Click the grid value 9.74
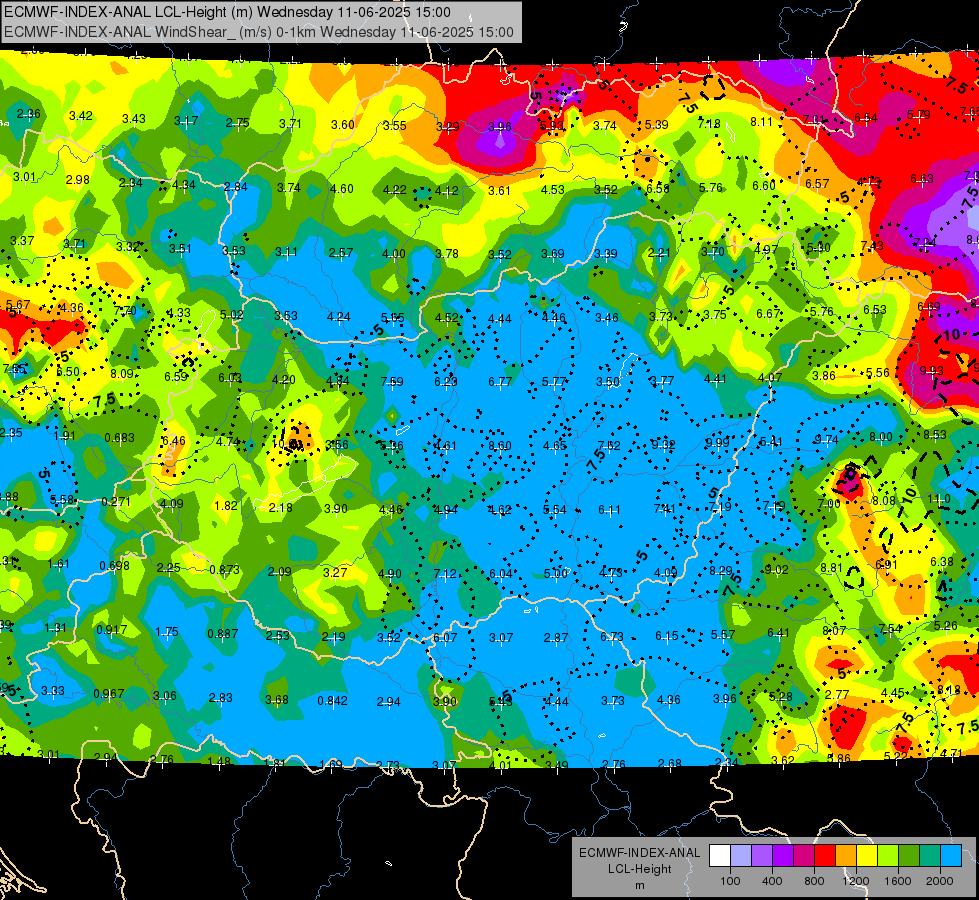This screenshot has height=900, width=979. [827, 440]
